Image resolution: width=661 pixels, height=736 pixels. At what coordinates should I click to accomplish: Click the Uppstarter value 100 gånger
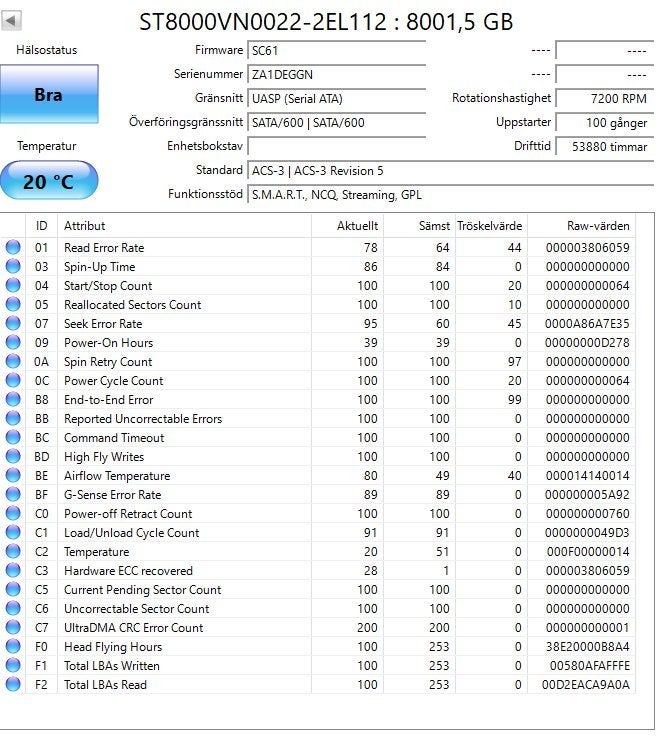point(605,123)
